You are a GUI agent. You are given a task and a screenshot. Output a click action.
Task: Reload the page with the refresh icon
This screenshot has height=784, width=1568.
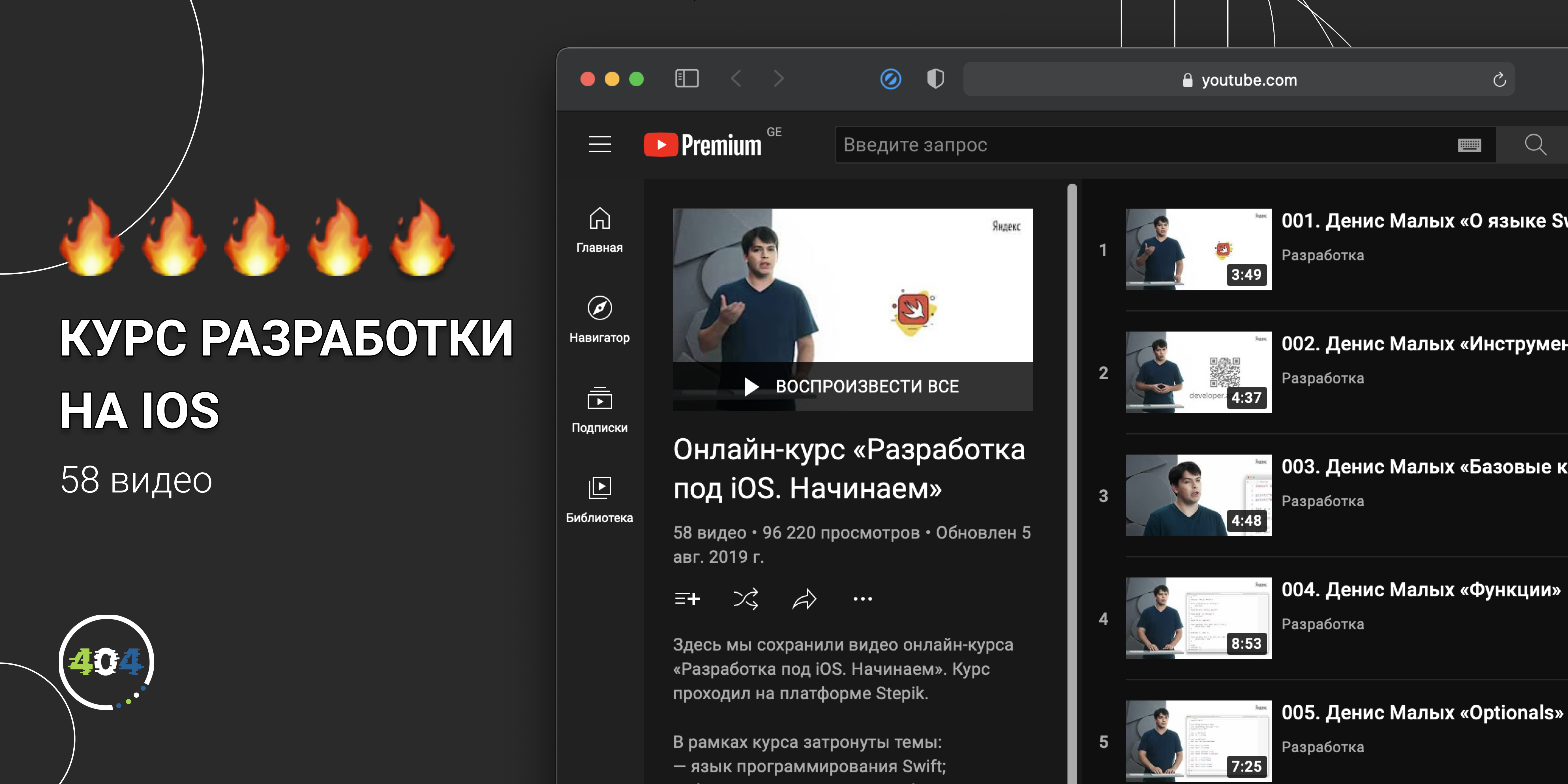(x=1499, y=79)
